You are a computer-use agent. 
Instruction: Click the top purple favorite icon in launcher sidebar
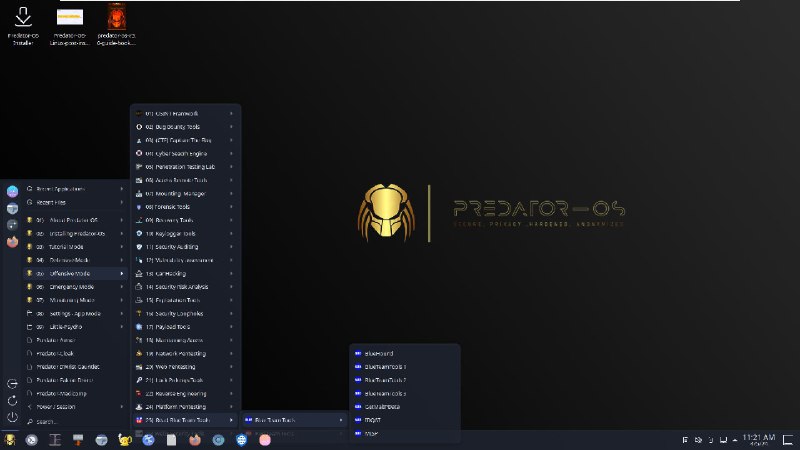click(12, 191)
